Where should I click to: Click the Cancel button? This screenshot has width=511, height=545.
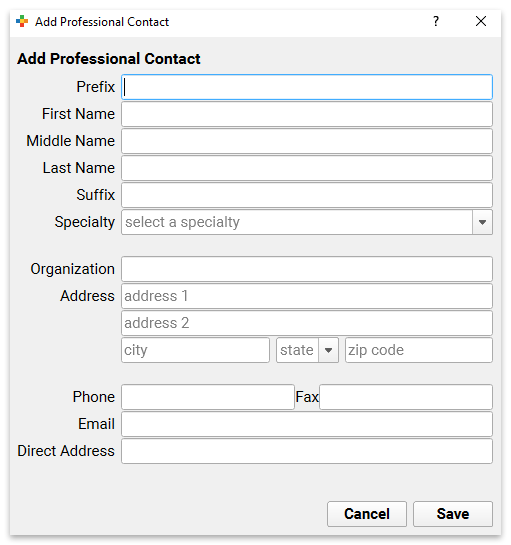pos(367,514)
